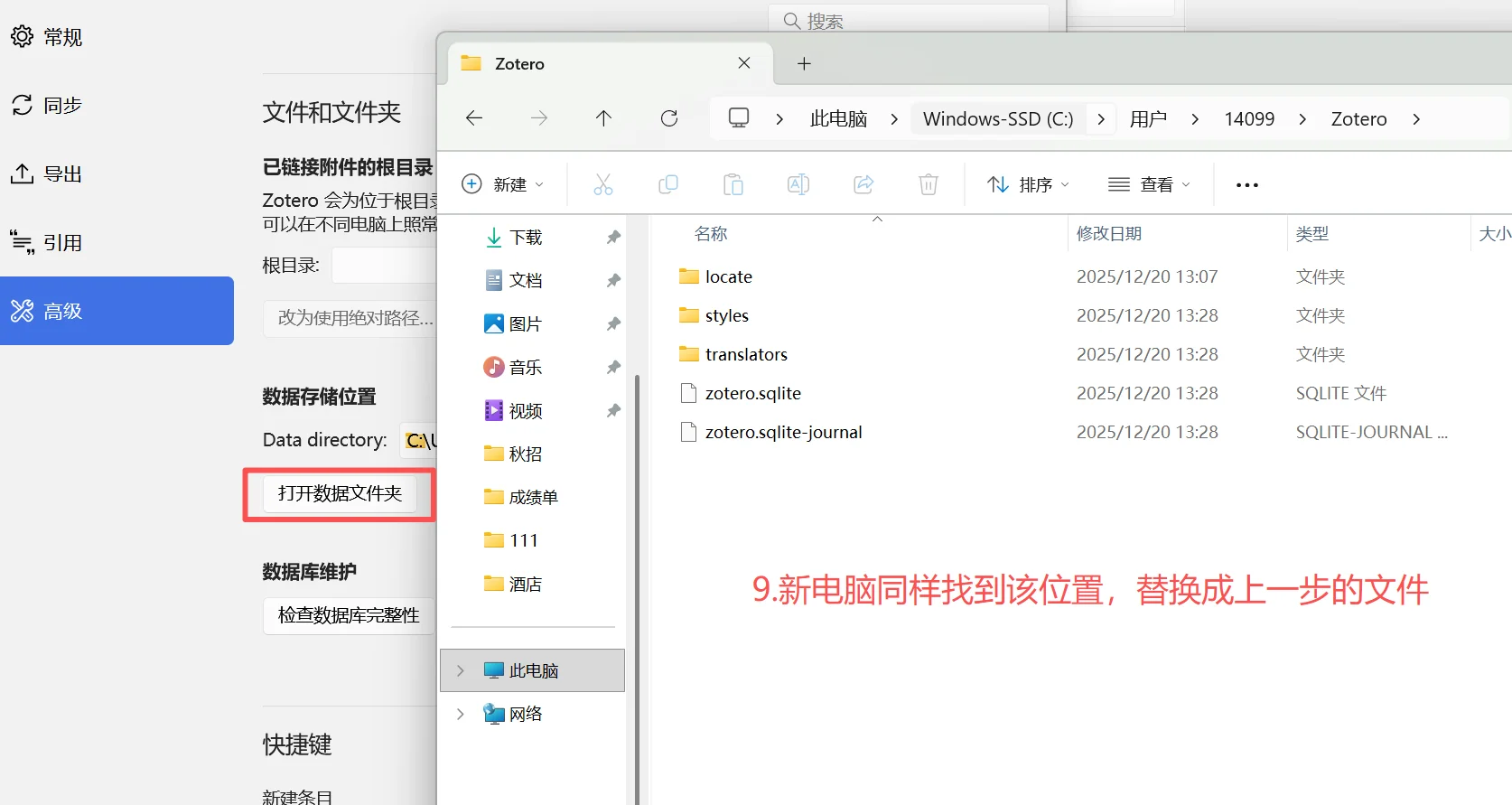1512x805 pixels.
Task: Unpin 下载 using its pin icon
Action: coord(613,237)
